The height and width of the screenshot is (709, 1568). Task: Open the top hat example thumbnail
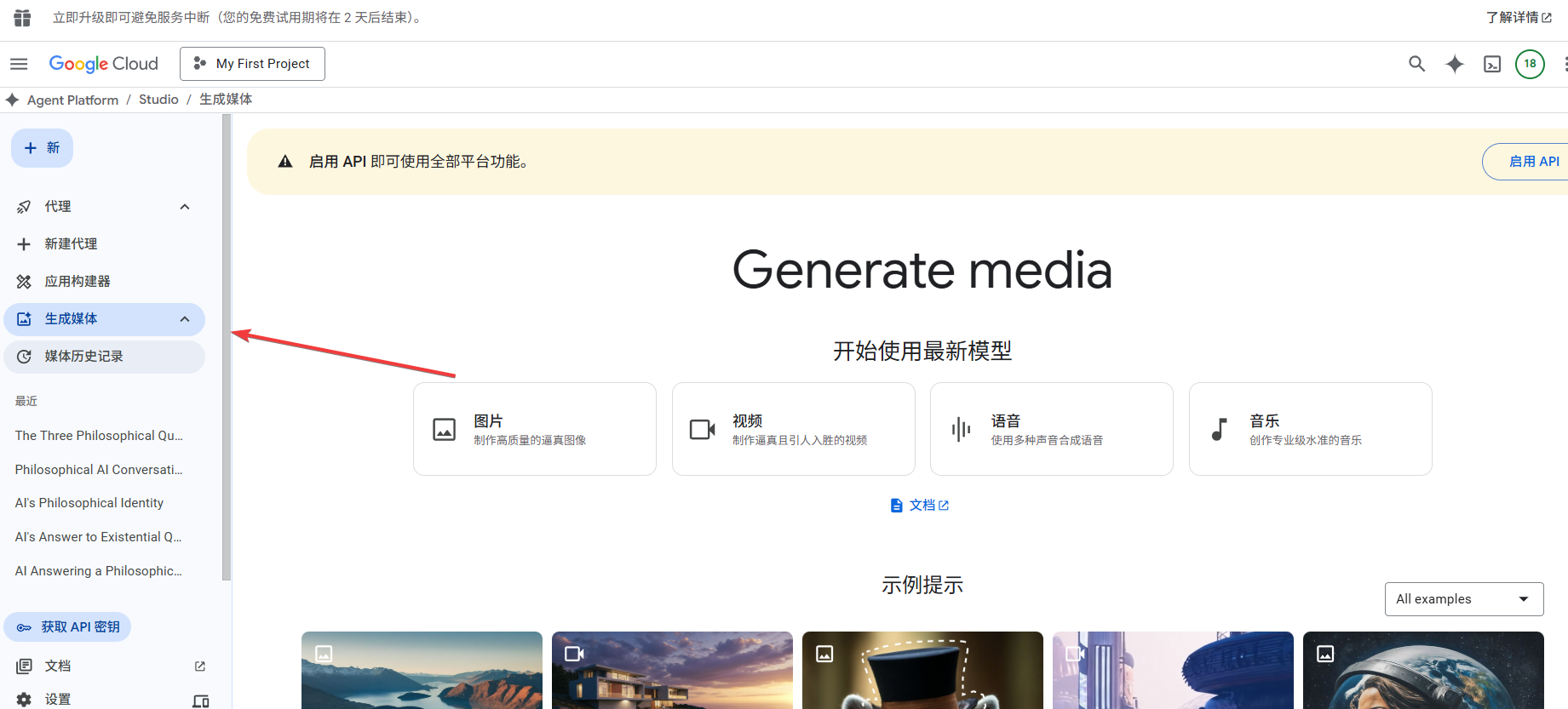click(x=922, y=671)
